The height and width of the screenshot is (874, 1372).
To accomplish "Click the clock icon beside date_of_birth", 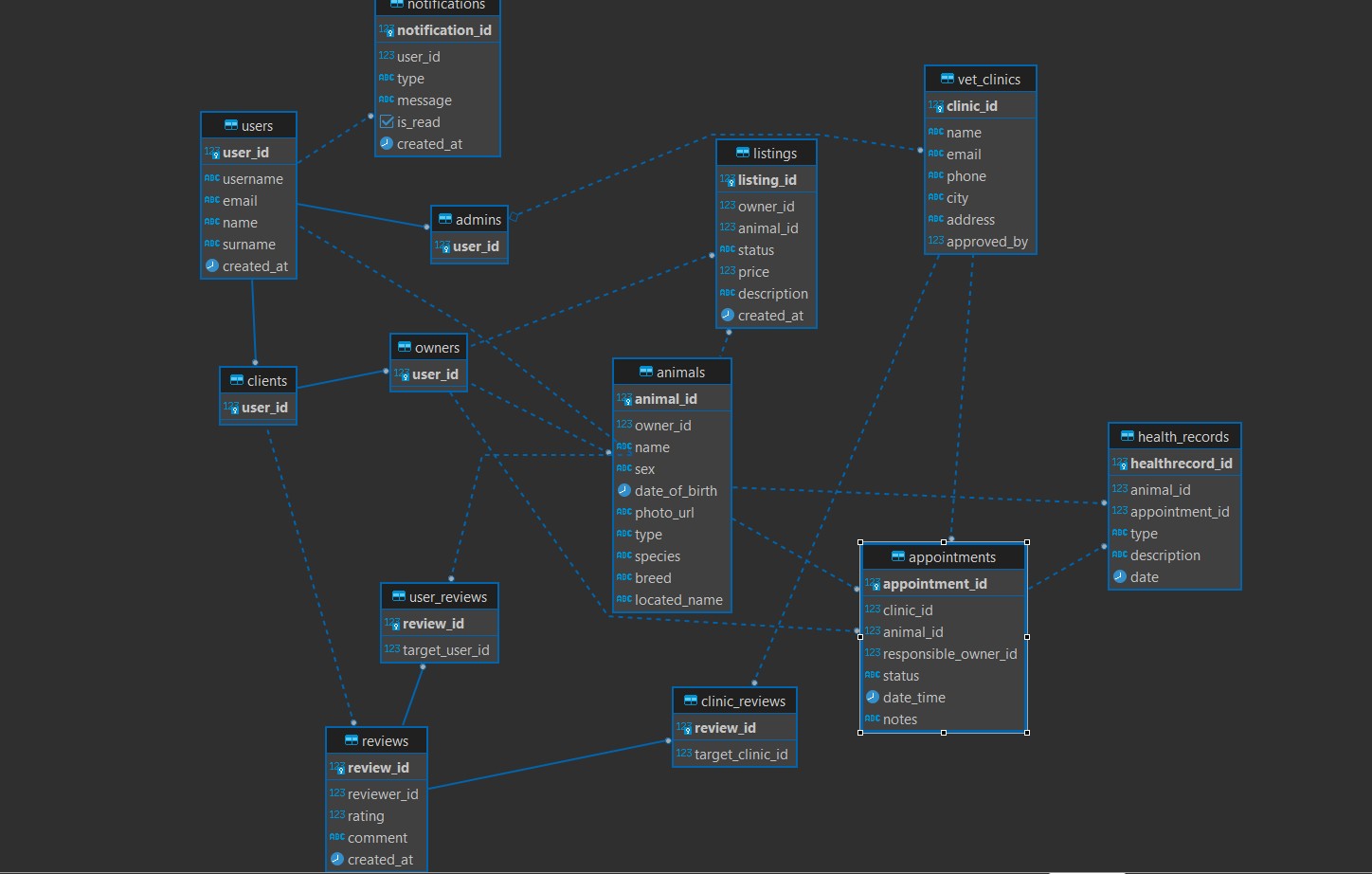I will coord(623,490).
